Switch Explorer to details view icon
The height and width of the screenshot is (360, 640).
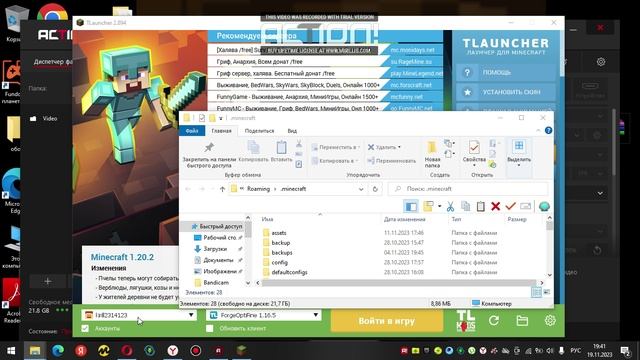536,292
